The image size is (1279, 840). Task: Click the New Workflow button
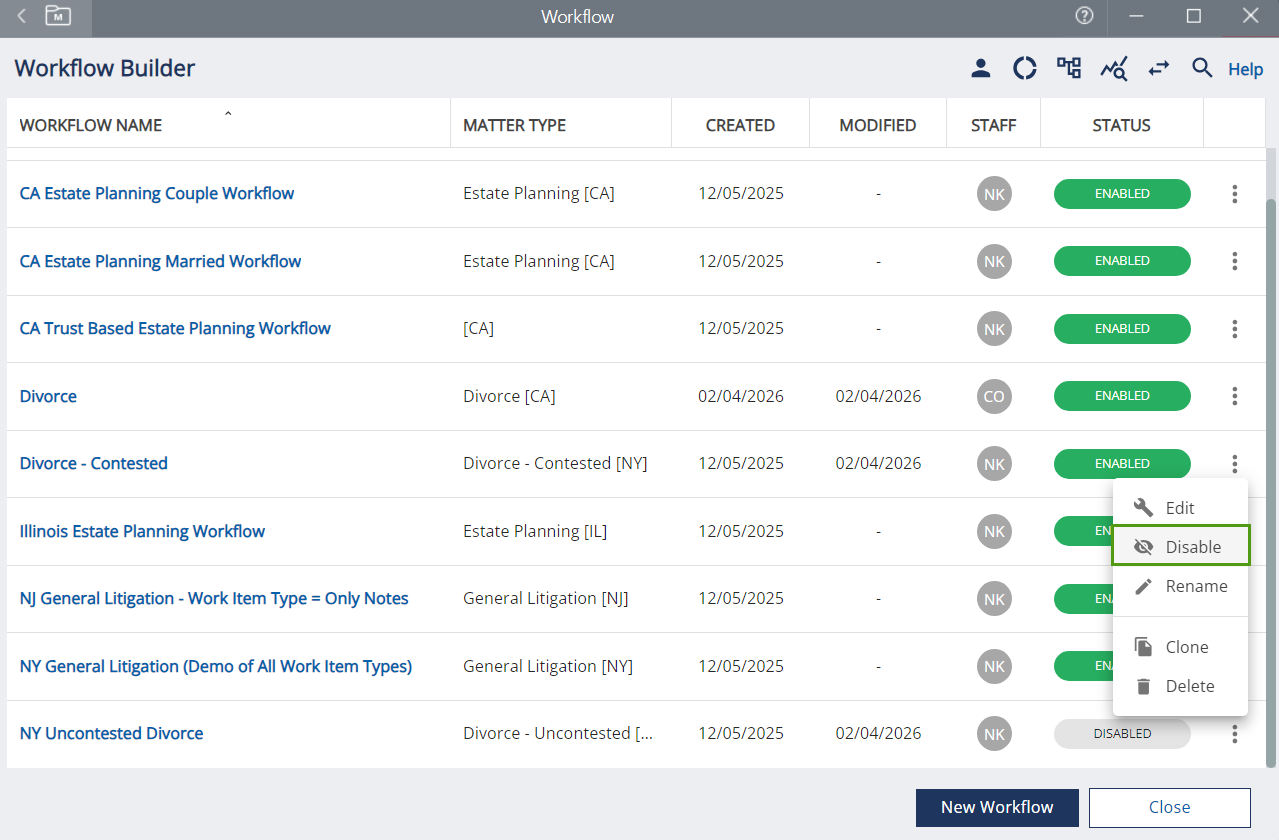[x=997, y=807]
